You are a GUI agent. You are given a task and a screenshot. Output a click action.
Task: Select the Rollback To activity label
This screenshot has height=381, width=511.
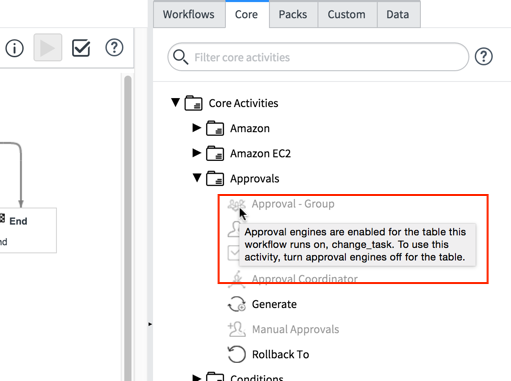[x=280, y=355]
